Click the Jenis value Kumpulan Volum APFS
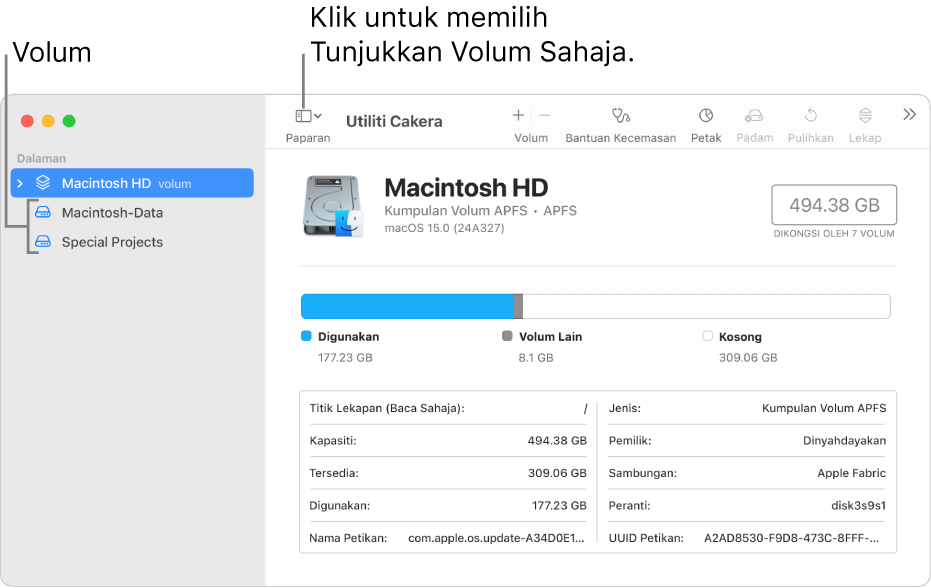The image size is (931, 588). tap(824, 408)
